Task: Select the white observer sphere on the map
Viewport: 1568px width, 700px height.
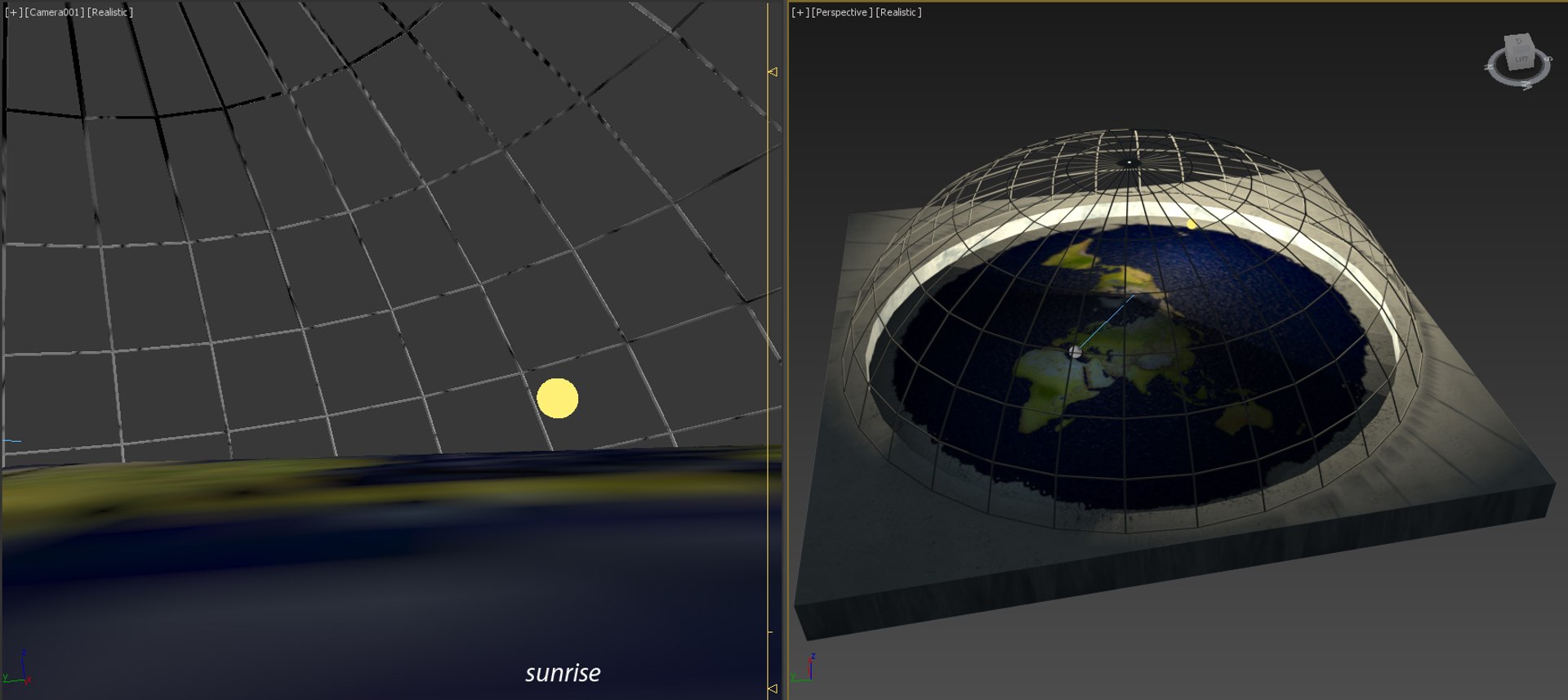Action: point(1076,352)
